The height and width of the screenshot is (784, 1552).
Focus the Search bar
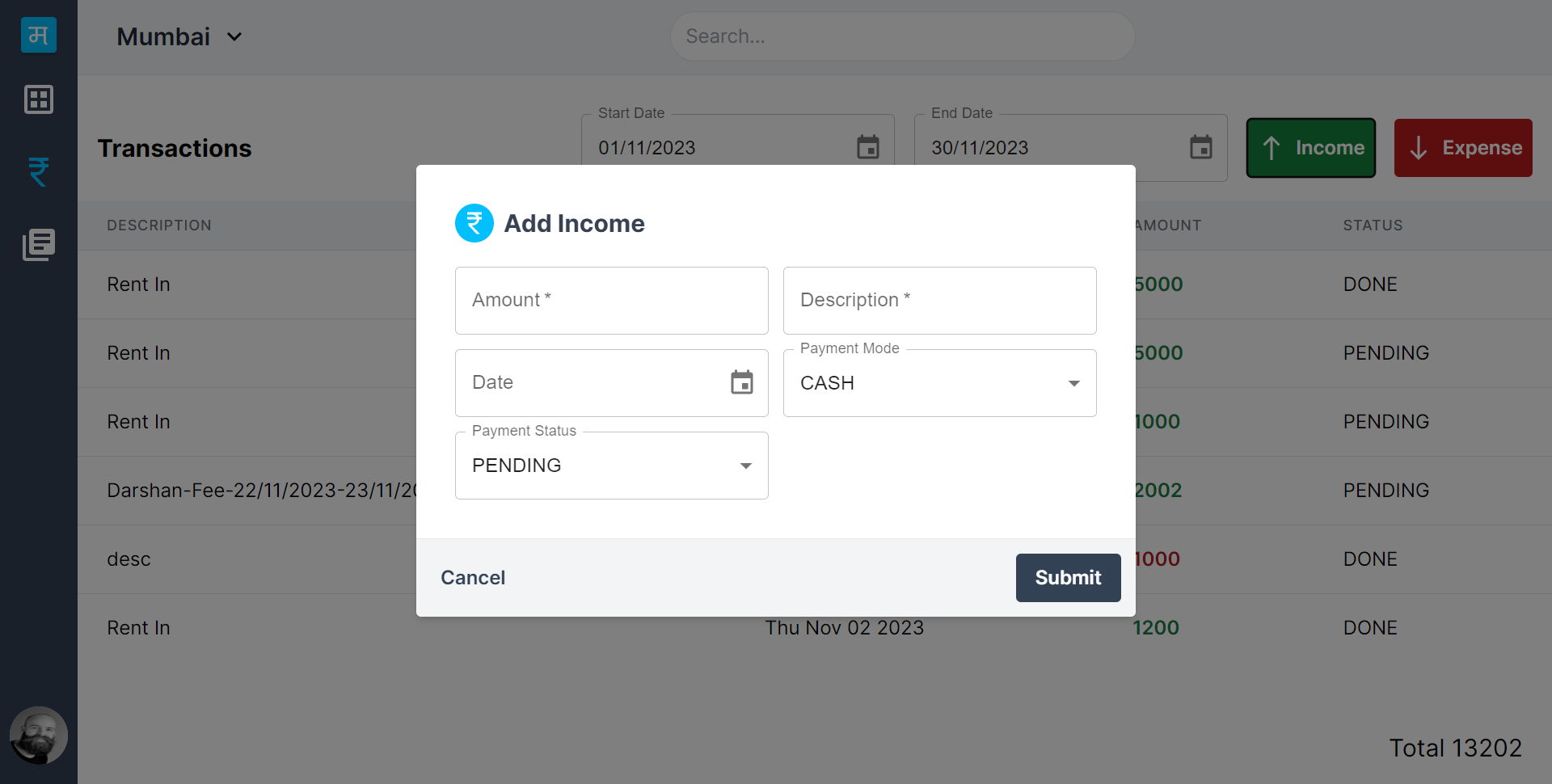click(x=903, y=36)
